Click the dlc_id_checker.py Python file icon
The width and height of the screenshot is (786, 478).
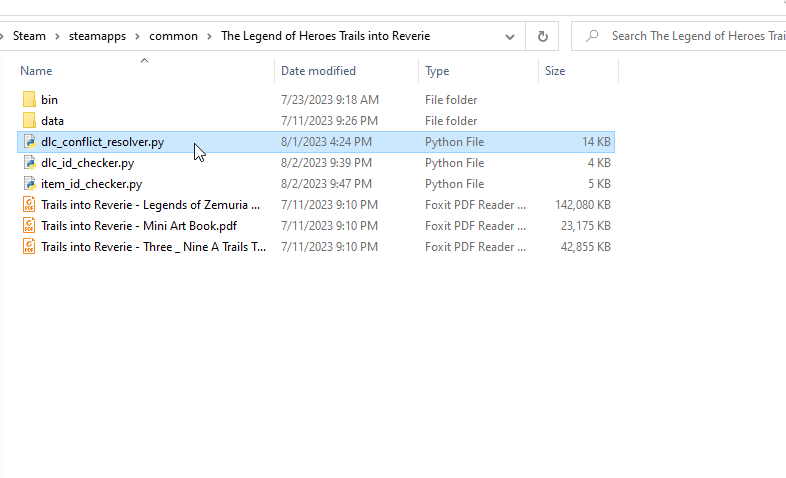[x=29, y=163]
